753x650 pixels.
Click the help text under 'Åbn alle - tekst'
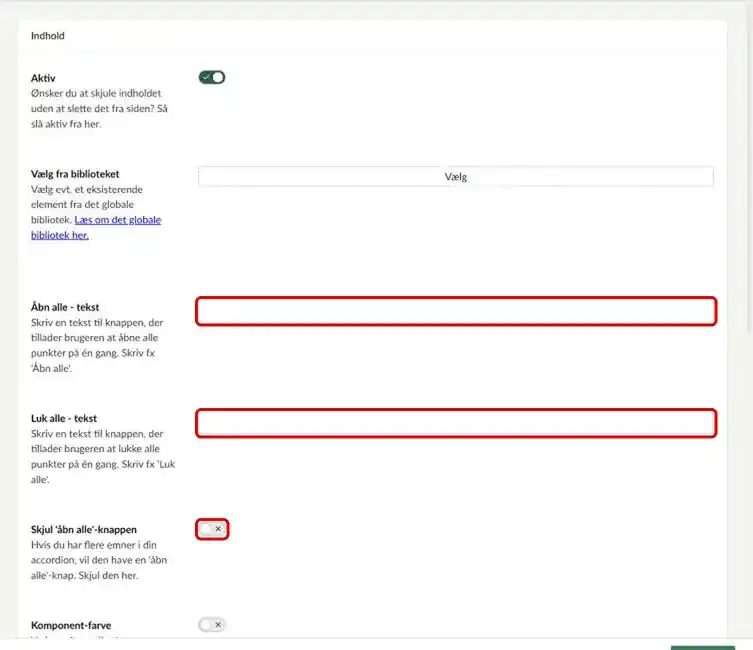click(x=97, y=345)
